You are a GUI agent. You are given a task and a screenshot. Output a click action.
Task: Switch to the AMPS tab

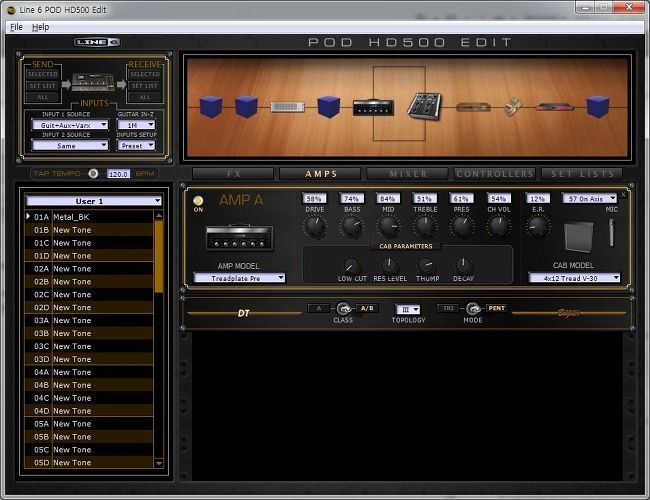coord(320,174)
